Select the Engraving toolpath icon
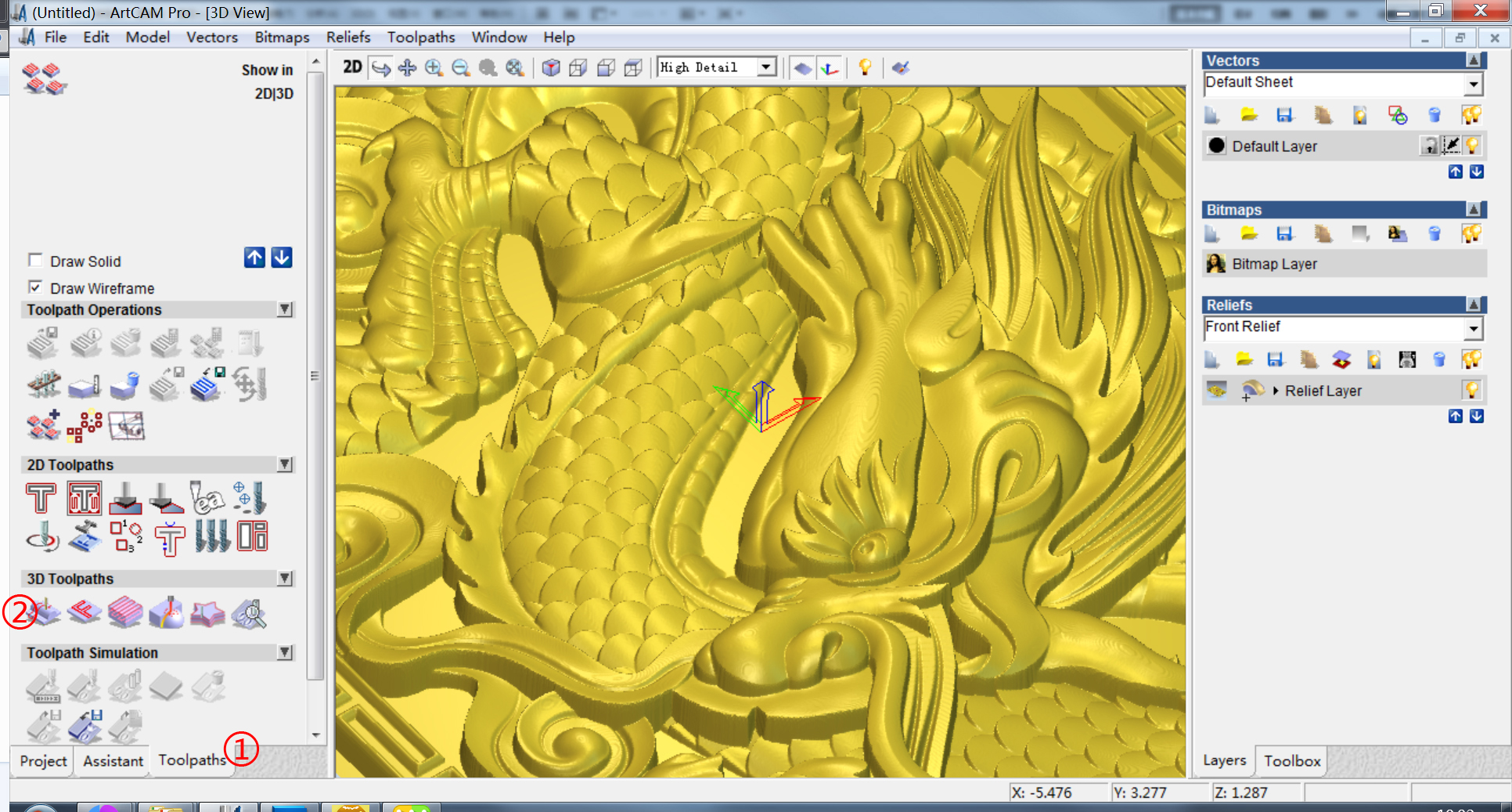1512x812 pixels. [207, 498]
